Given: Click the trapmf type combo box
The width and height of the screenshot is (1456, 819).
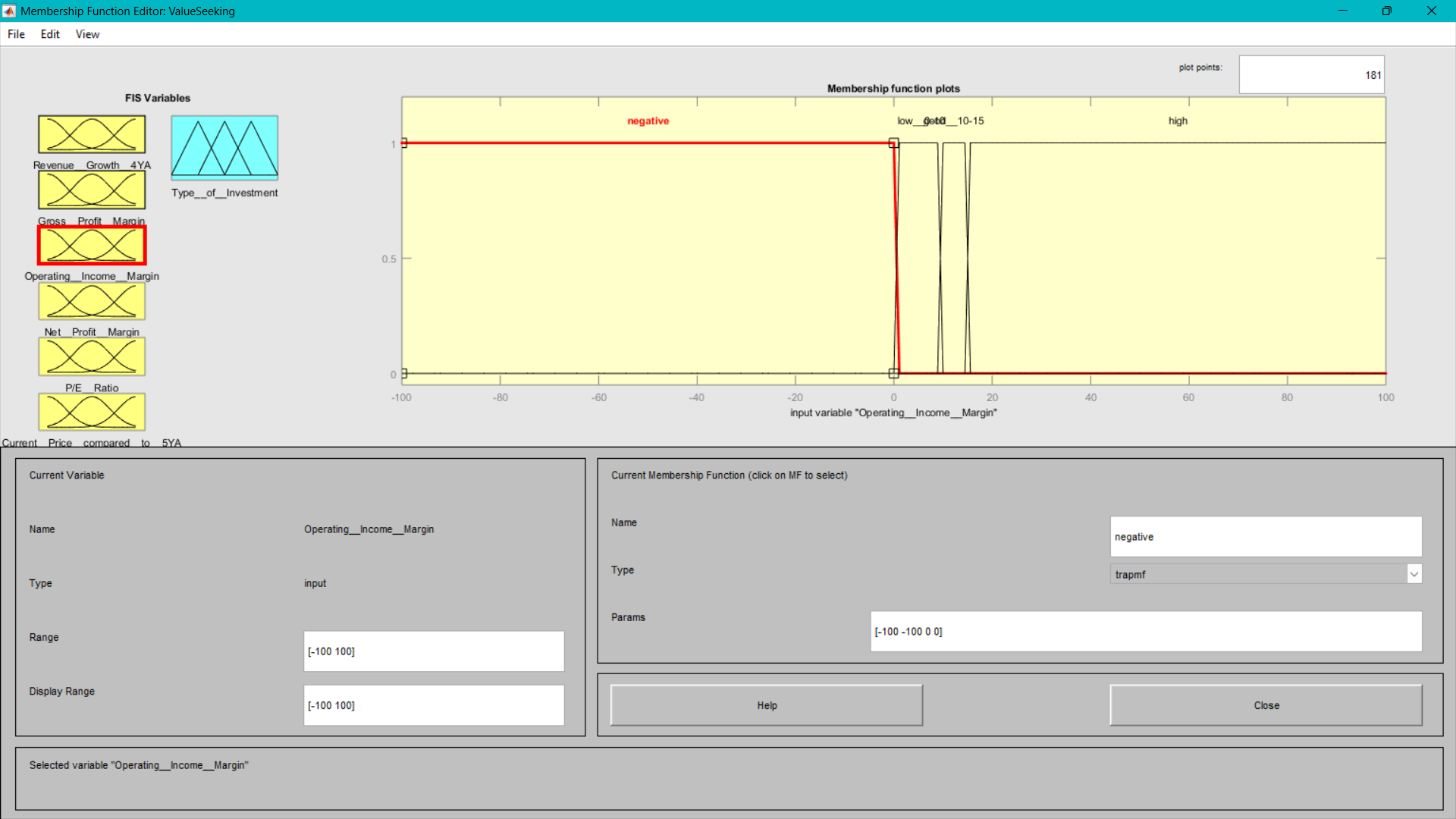Looking at the screenshot, I should pyautogui.click(x=1259, y=574).
